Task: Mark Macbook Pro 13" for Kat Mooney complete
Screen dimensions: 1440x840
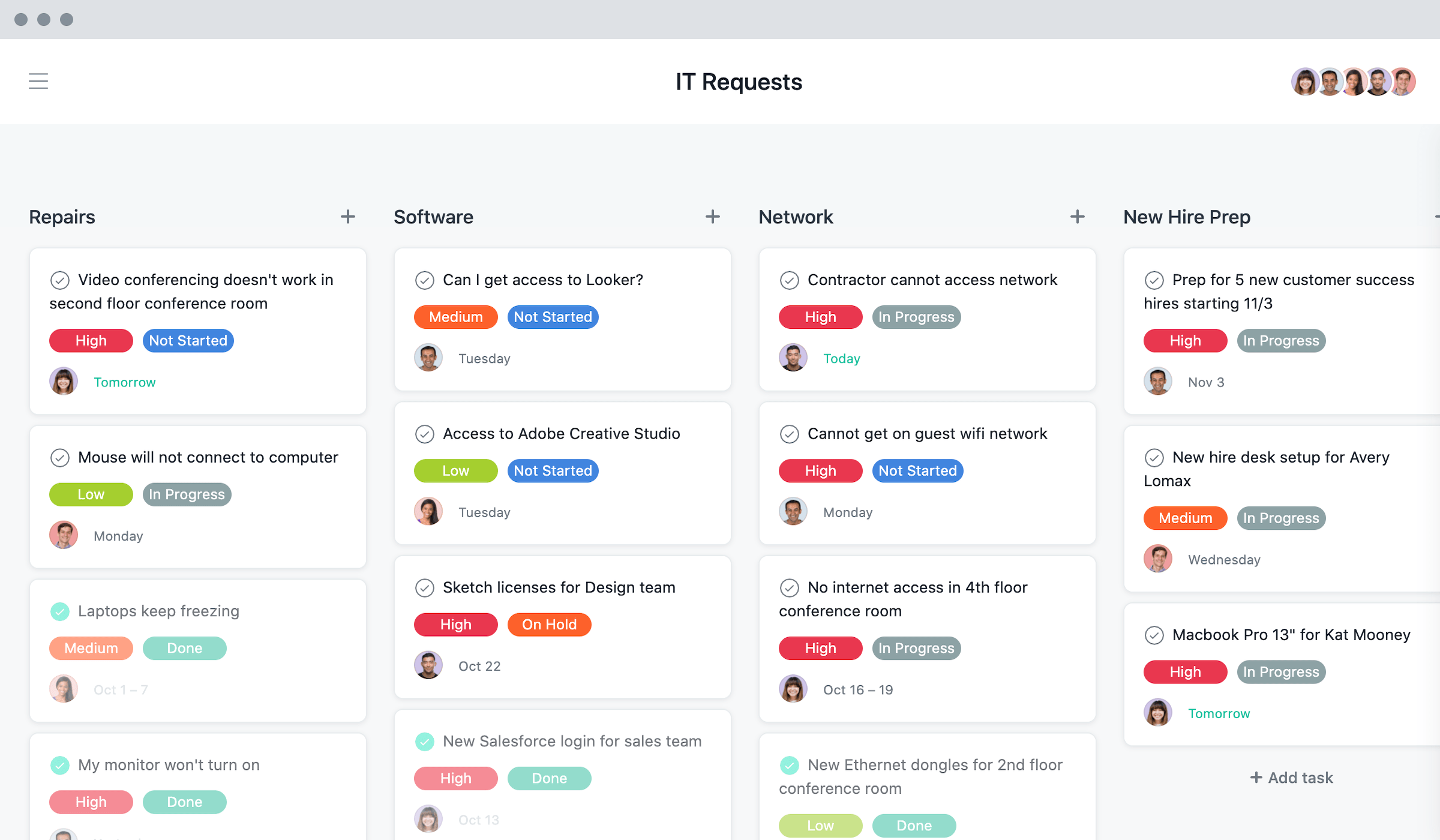Action: click(1154, 635)
